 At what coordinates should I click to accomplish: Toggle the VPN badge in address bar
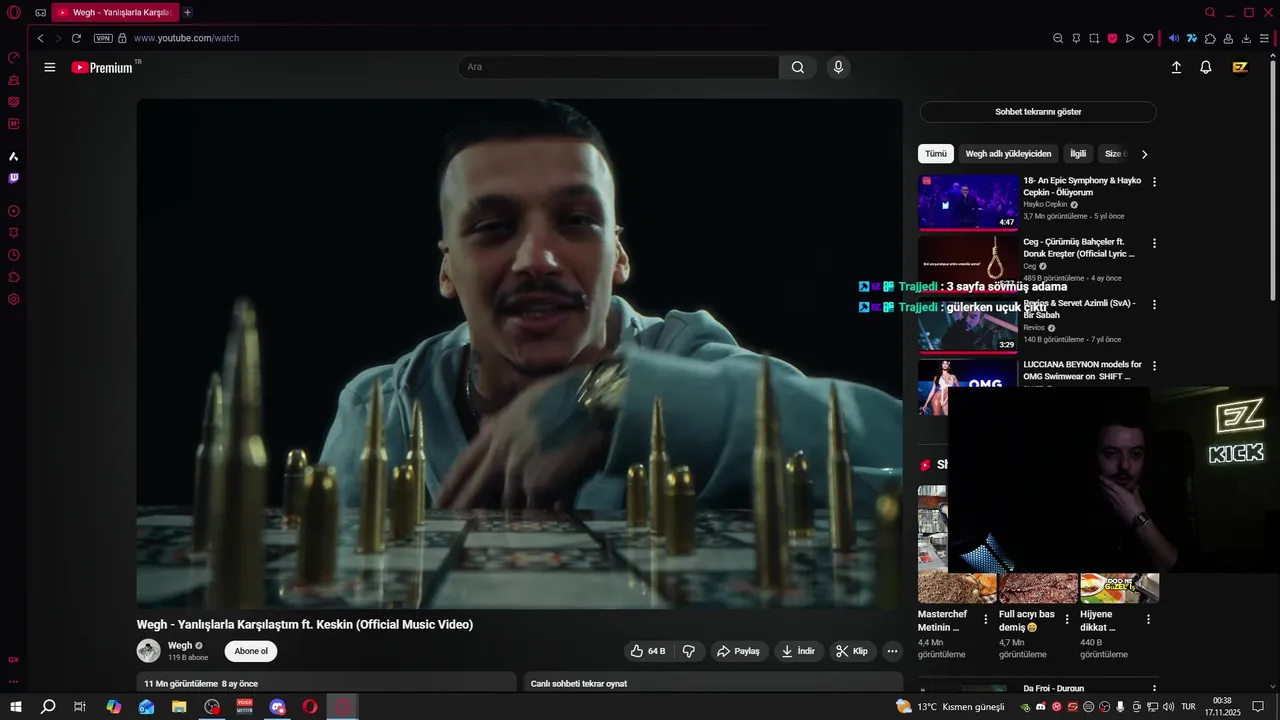tap(103, 38)
